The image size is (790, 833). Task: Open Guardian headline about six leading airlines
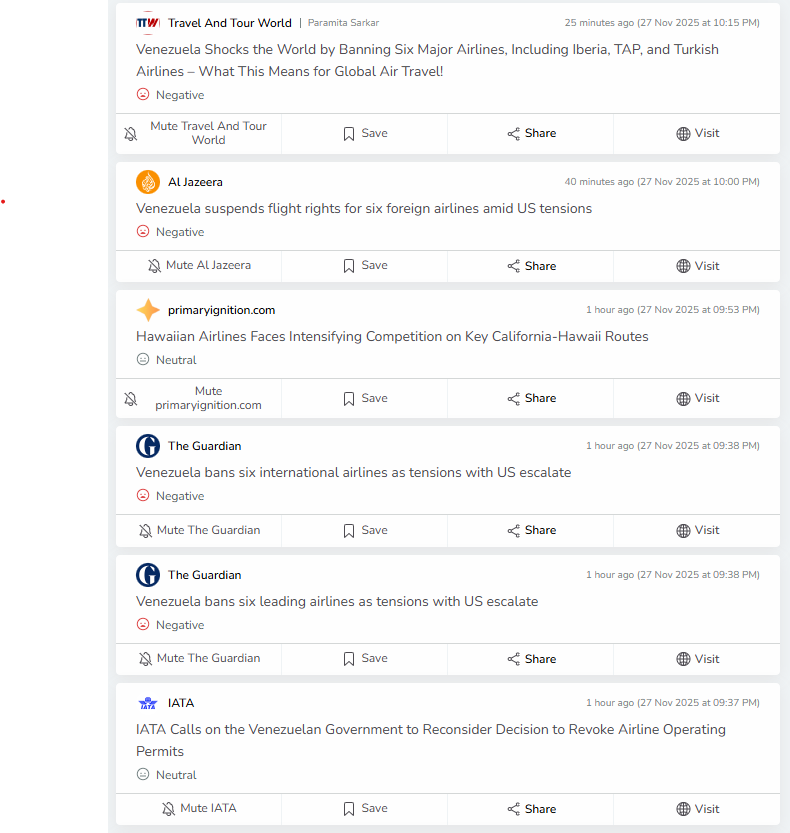pyautogui.click(x=337, y=601)
